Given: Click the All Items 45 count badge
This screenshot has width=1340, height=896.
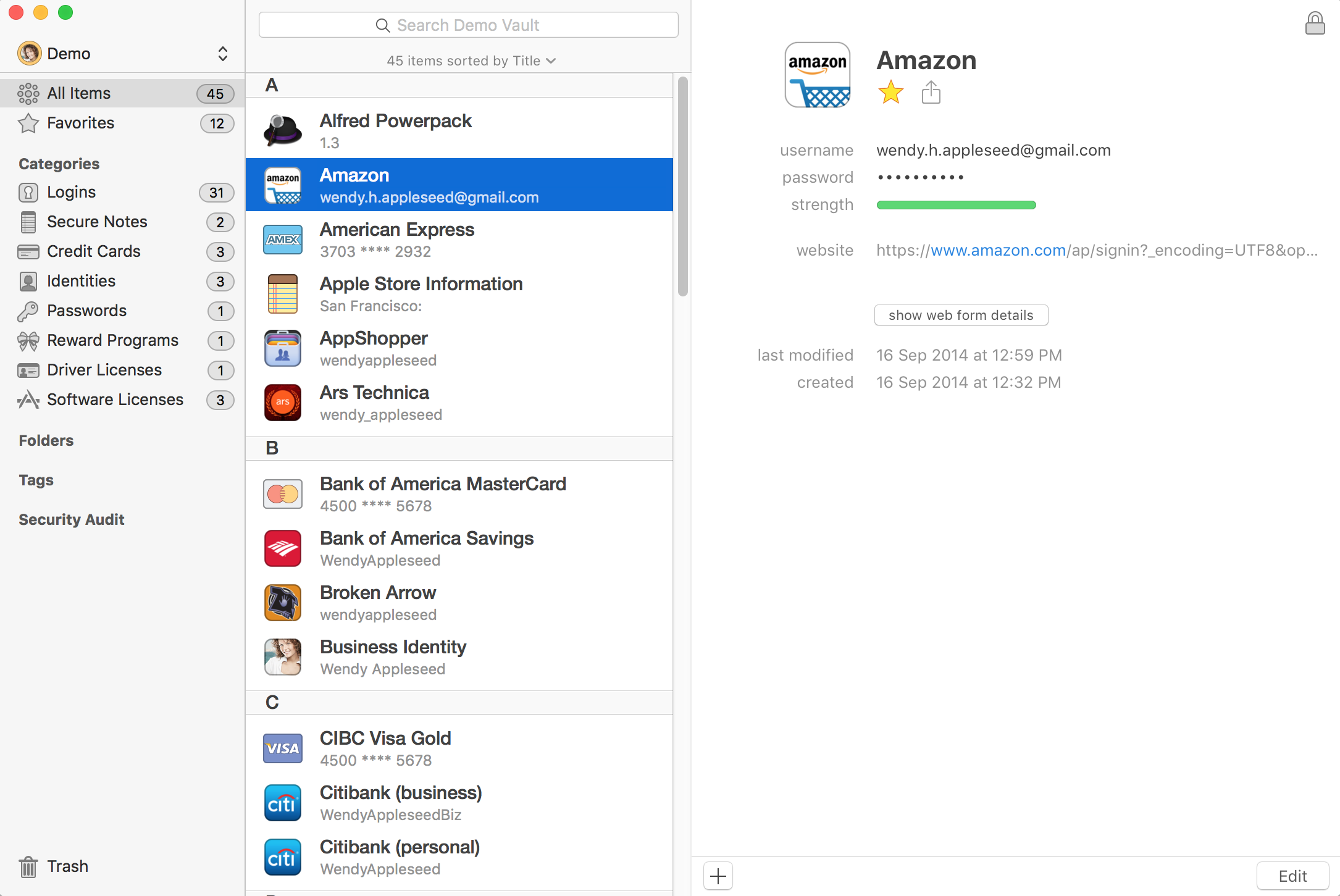Looking at the screenshot, I should tap(216, 94).
